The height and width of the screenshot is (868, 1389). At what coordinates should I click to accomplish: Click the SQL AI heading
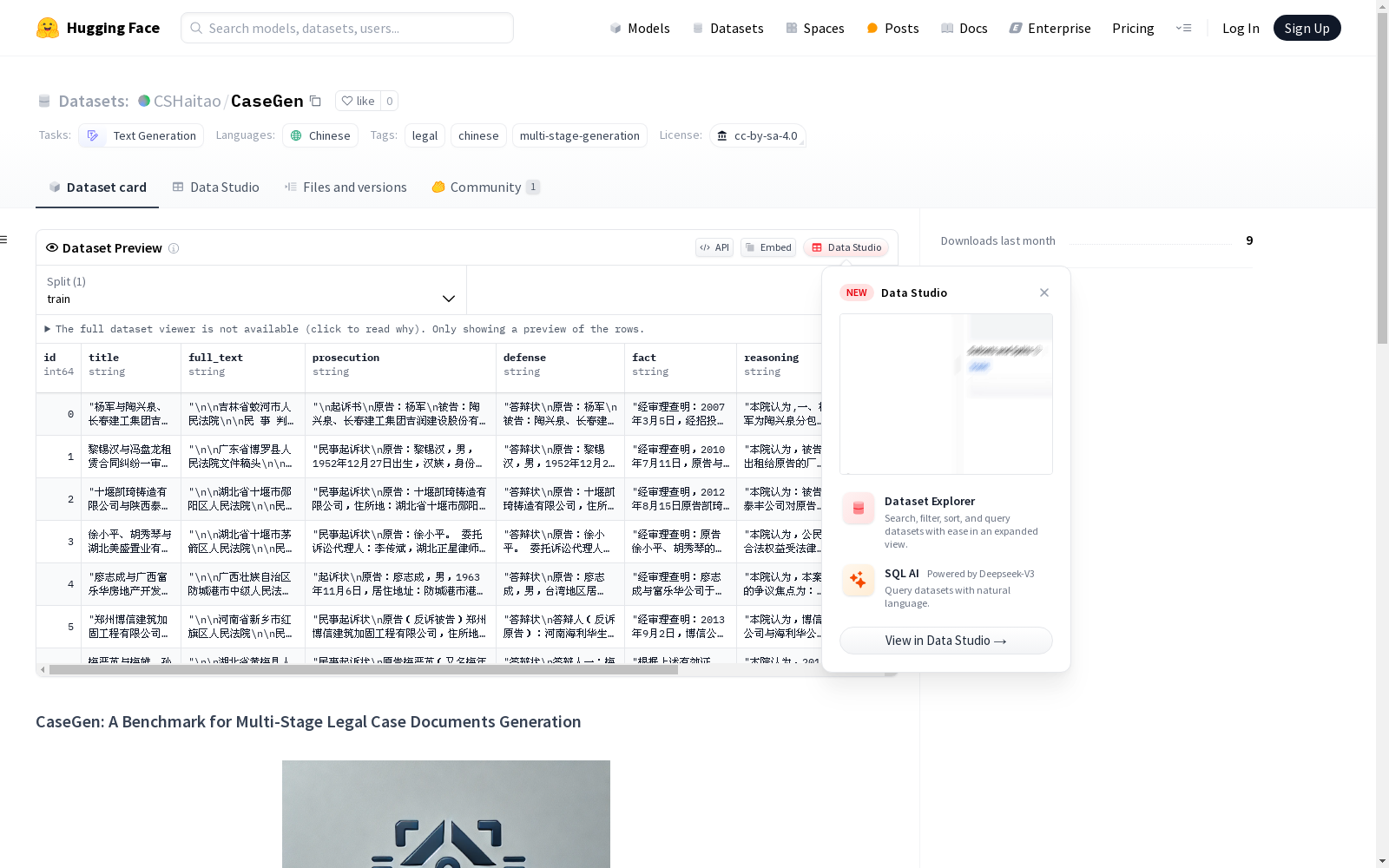[902, 573]
